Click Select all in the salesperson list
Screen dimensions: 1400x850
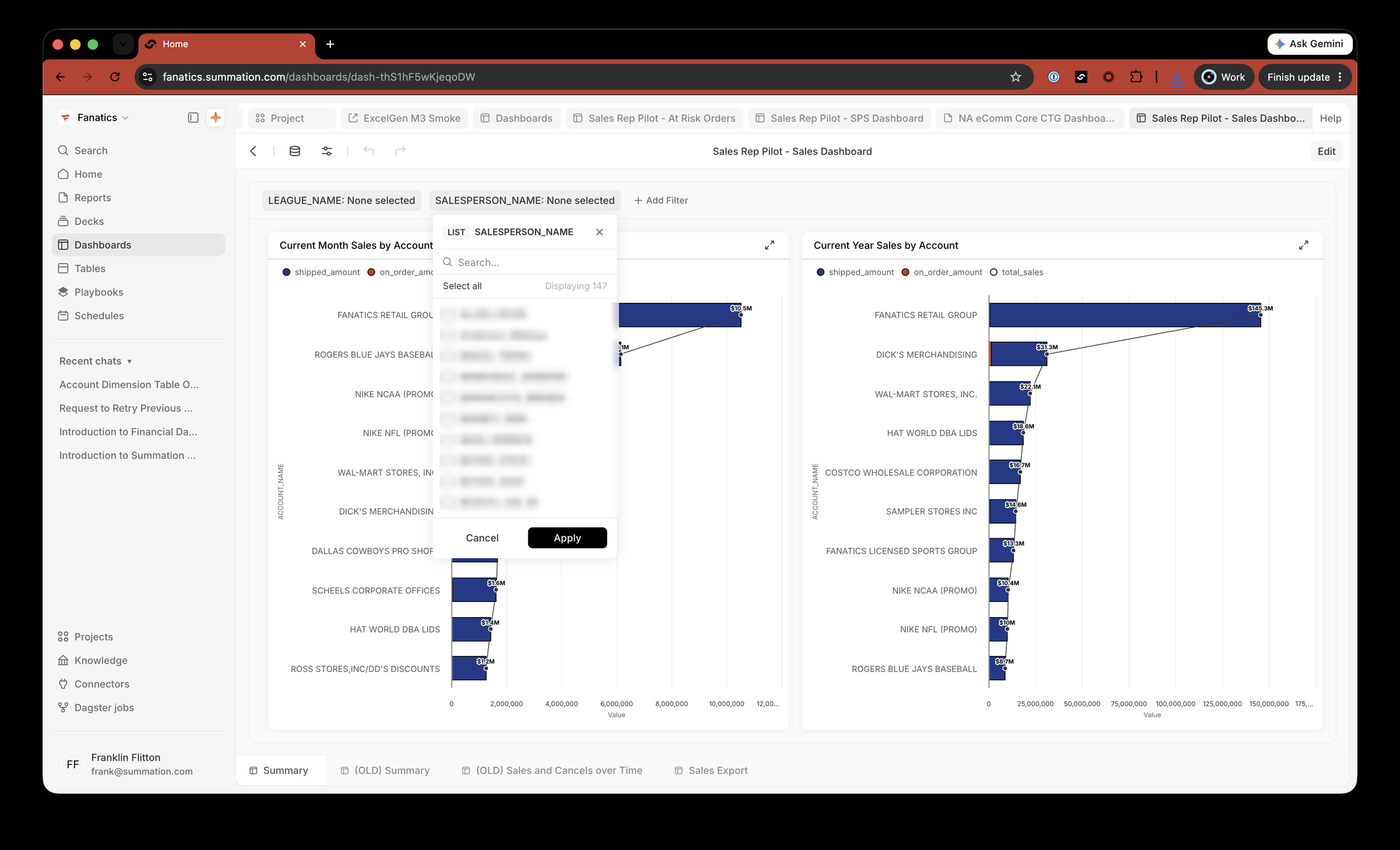point(462,286)
